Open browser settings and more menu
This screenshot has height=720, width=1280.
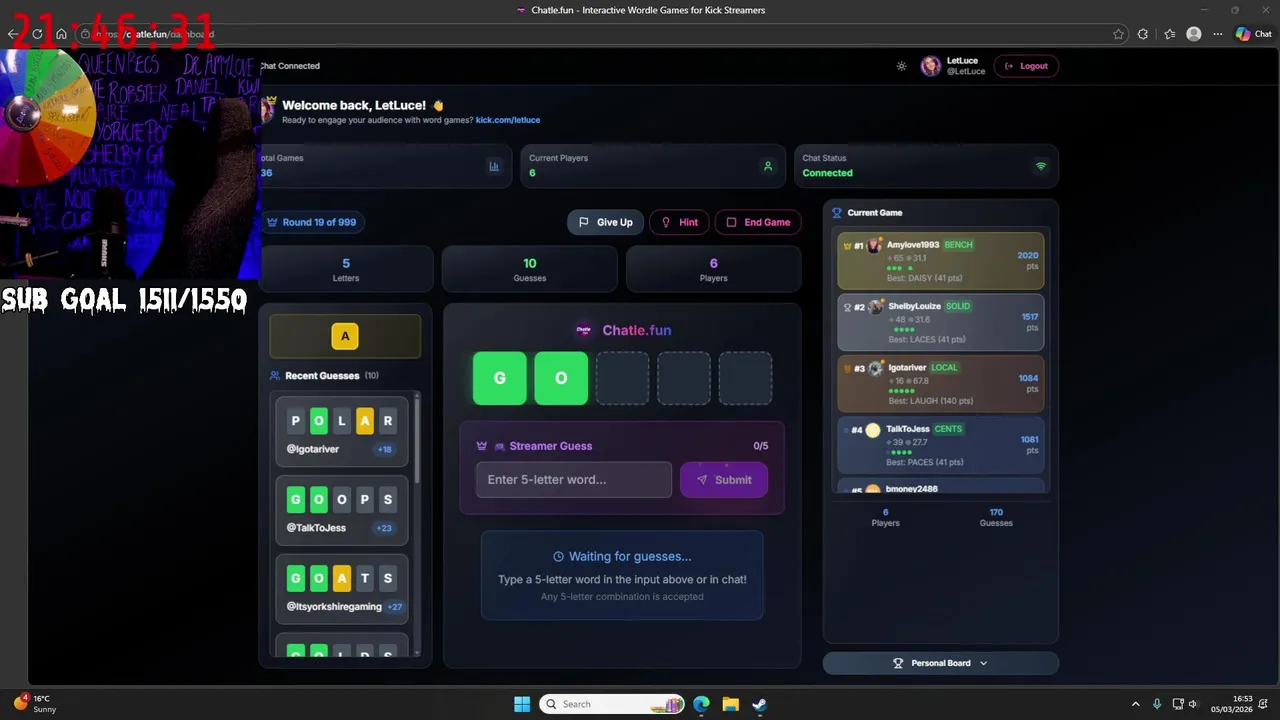[1217, 34]
